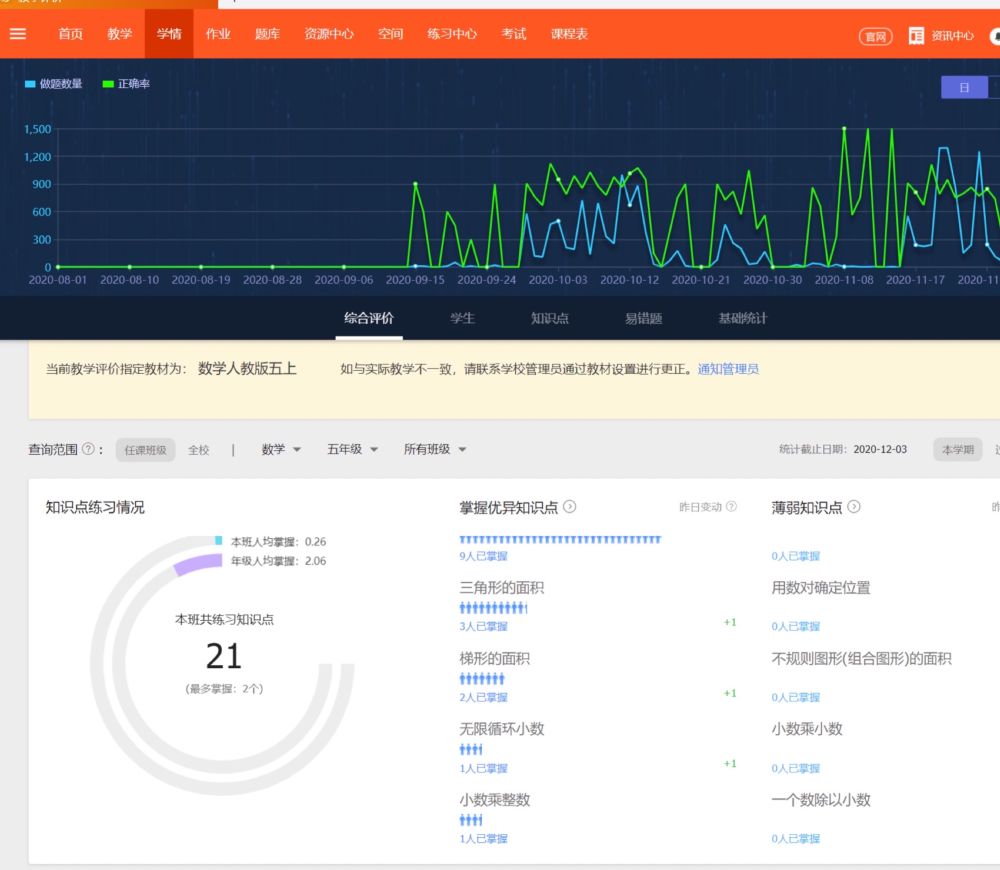Click help icon beside 昨日变动

[x=731, y=508]
